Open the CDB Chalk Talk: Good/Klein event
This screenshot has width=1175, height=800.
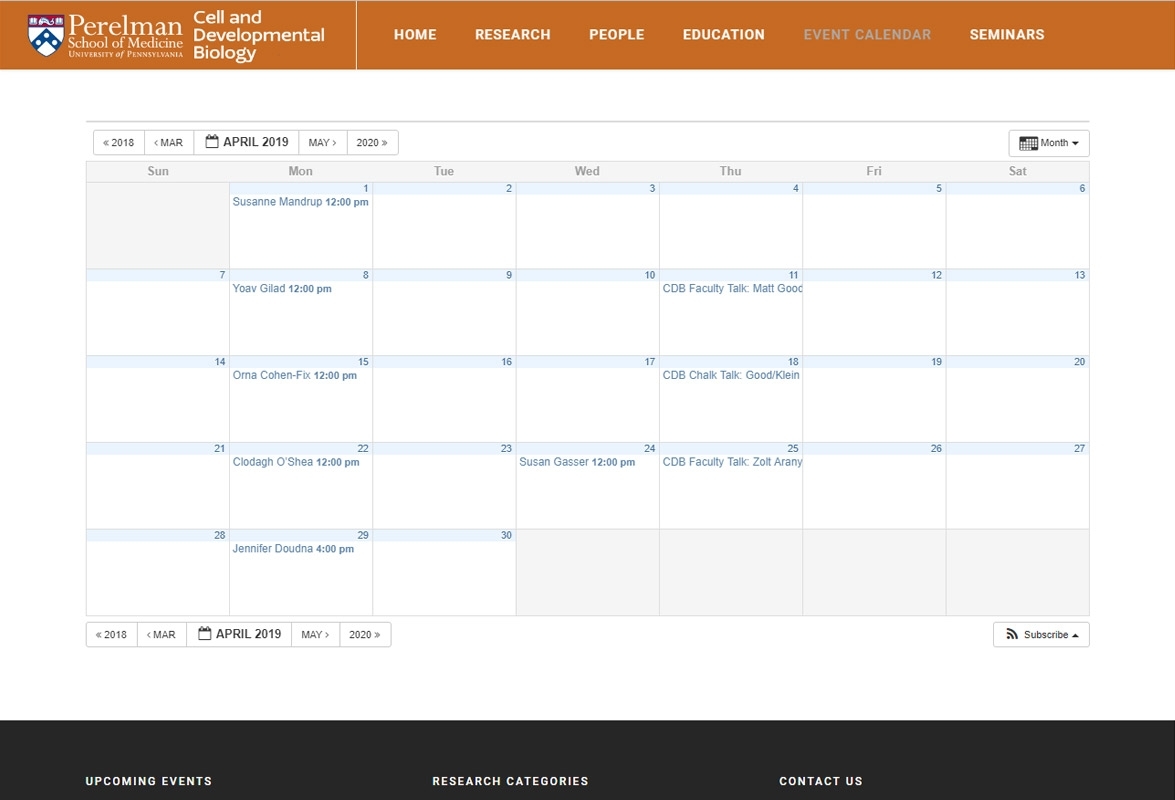(x=731, y=375)
